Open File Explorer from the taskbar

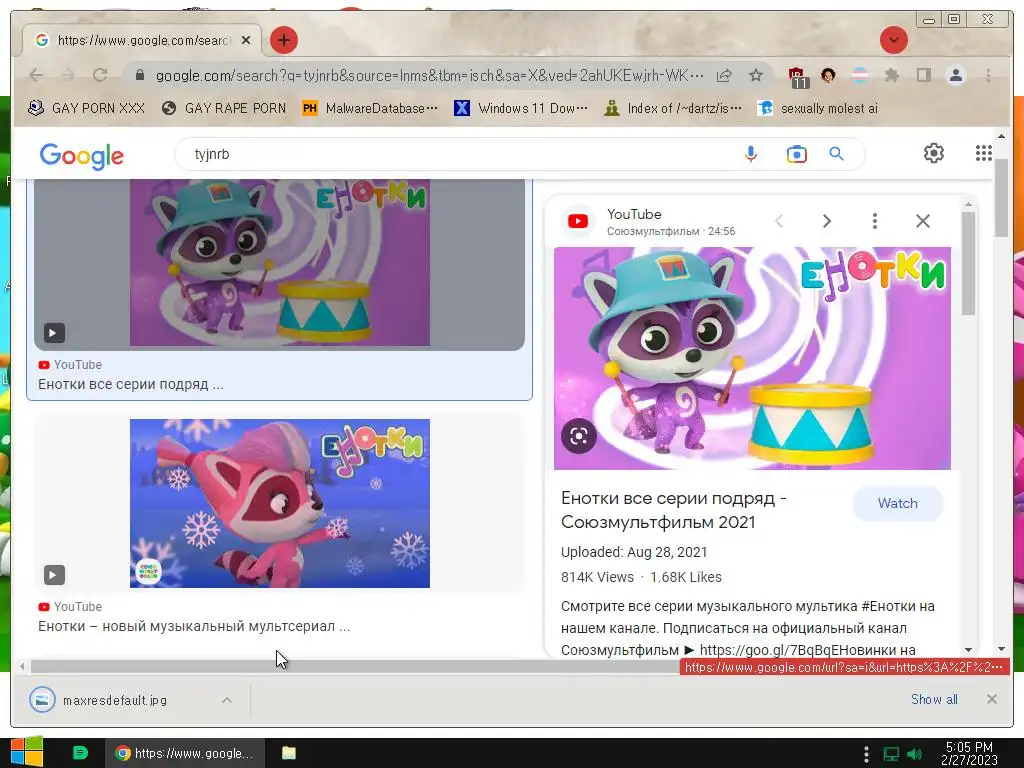[289, 753]
